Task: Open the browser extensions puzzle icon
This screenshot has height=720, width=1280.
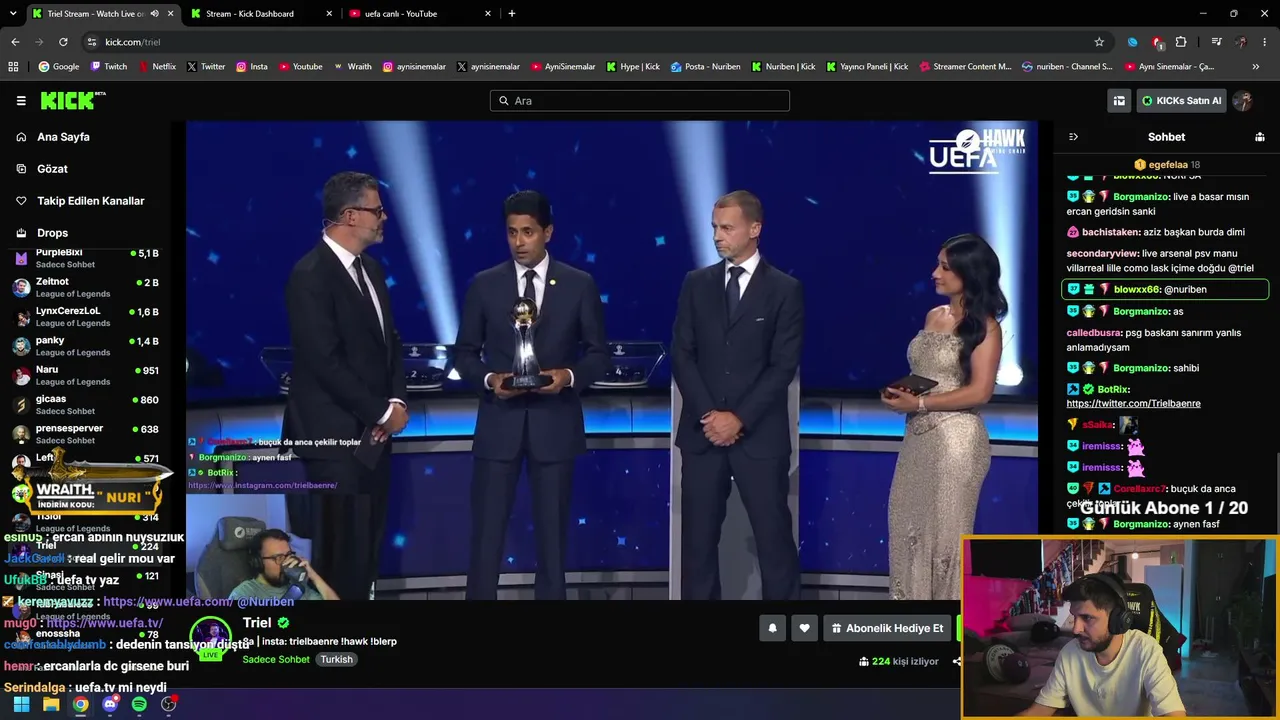Action: (1181, 42)
